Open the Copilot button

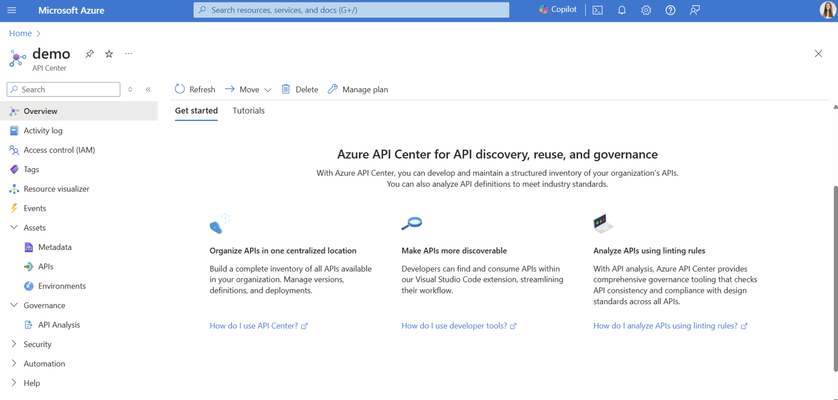pyautogui.click(x=558, y=10)
